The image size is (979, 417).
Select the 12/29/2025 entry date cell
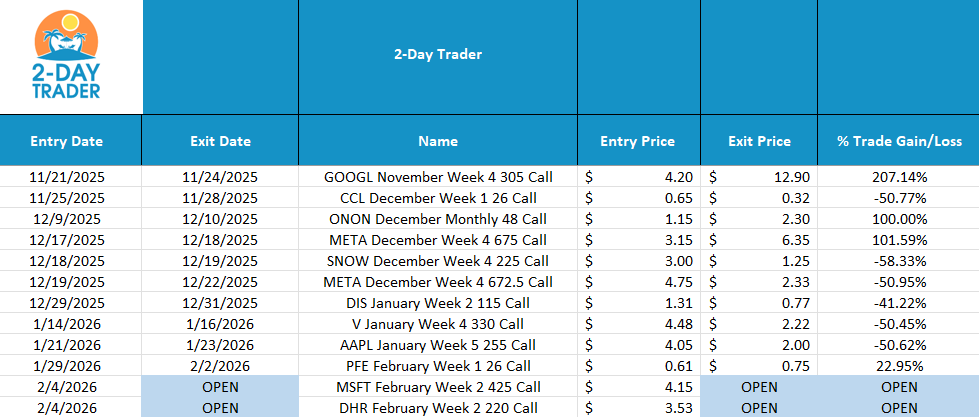(66, 302)
